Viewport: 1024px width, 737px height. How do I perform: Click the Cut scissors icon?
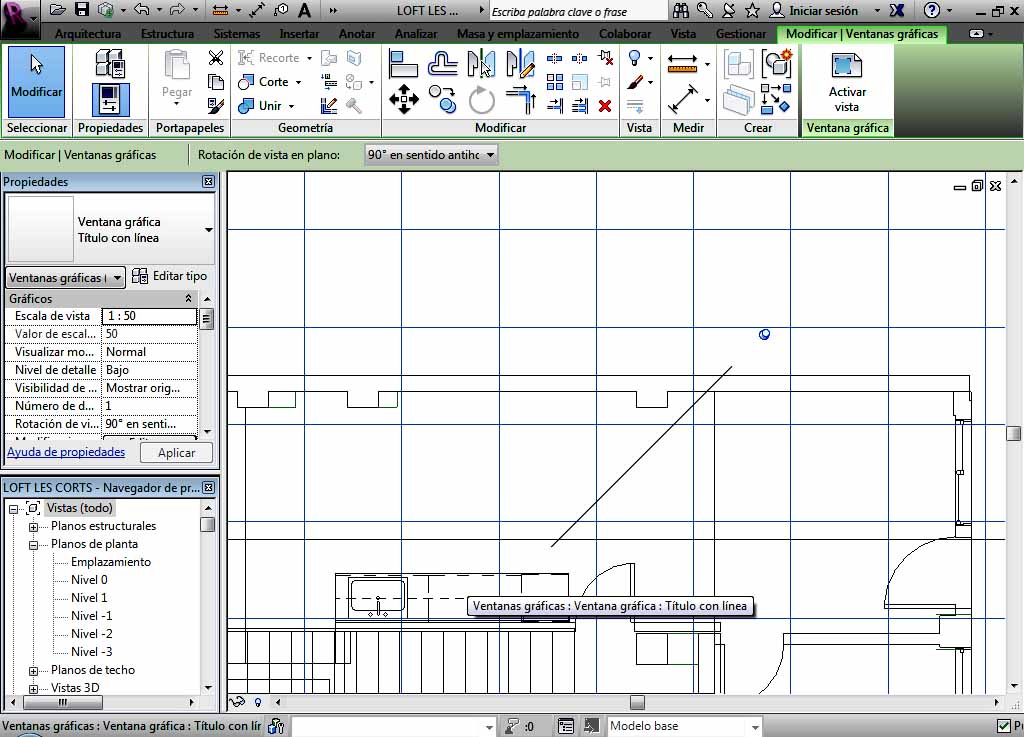215,58
